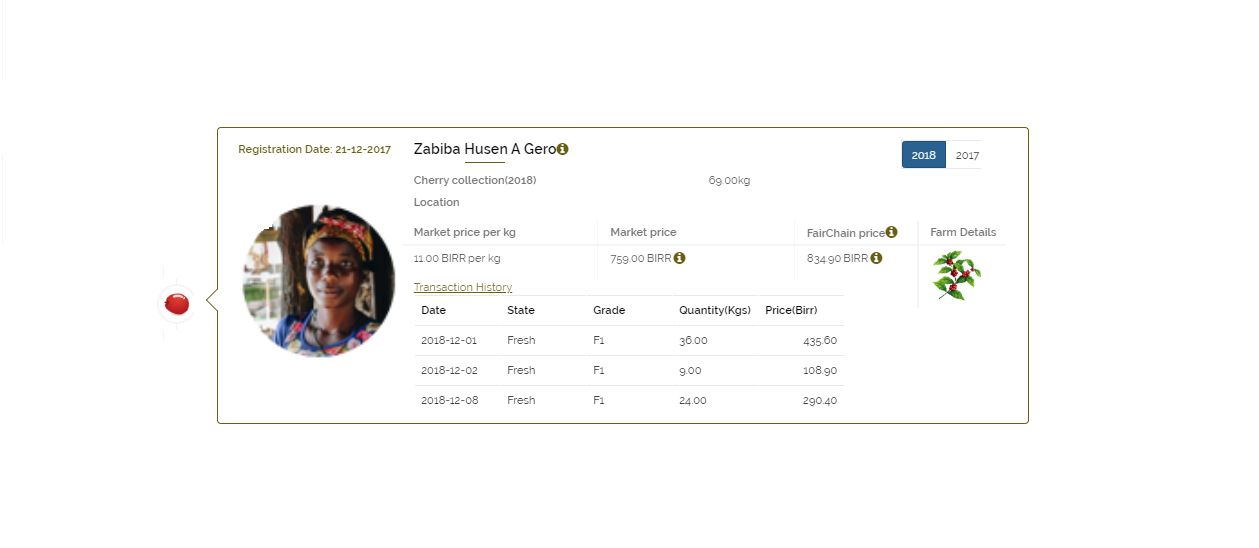Click the Grade column header

pos(609,310)
